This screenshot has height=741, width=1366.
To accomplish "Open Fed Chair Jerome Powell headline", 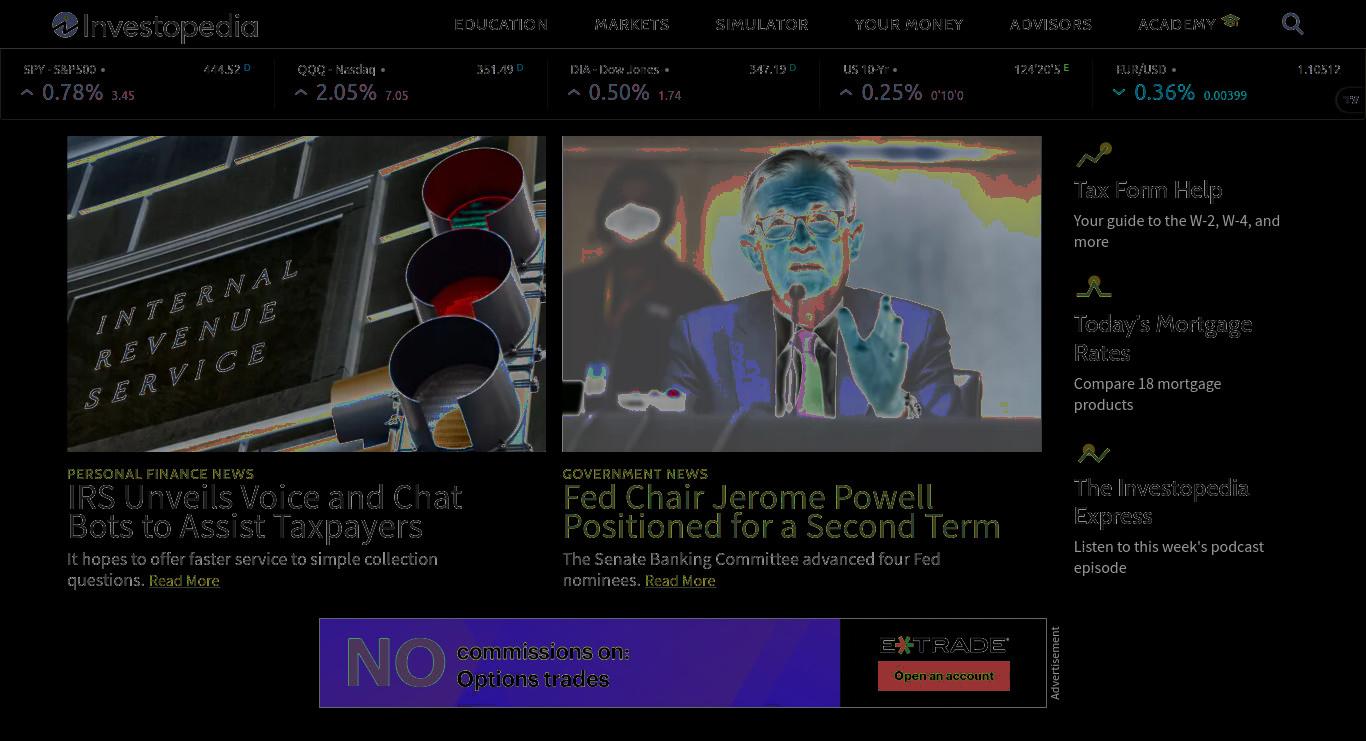I will [x=781, y=512].
